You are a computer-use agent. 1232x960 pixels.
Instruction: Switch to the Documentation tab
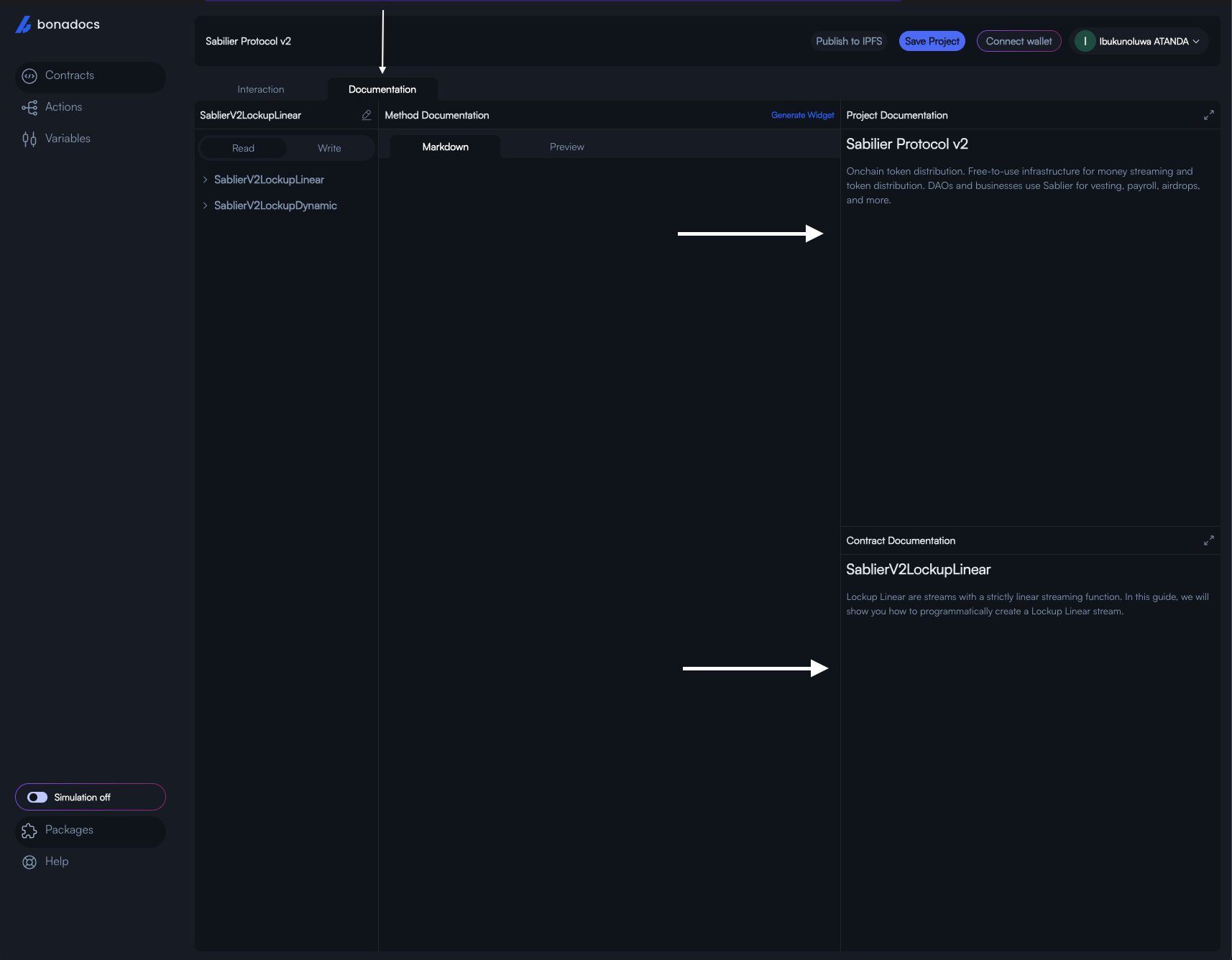point(382,89)
